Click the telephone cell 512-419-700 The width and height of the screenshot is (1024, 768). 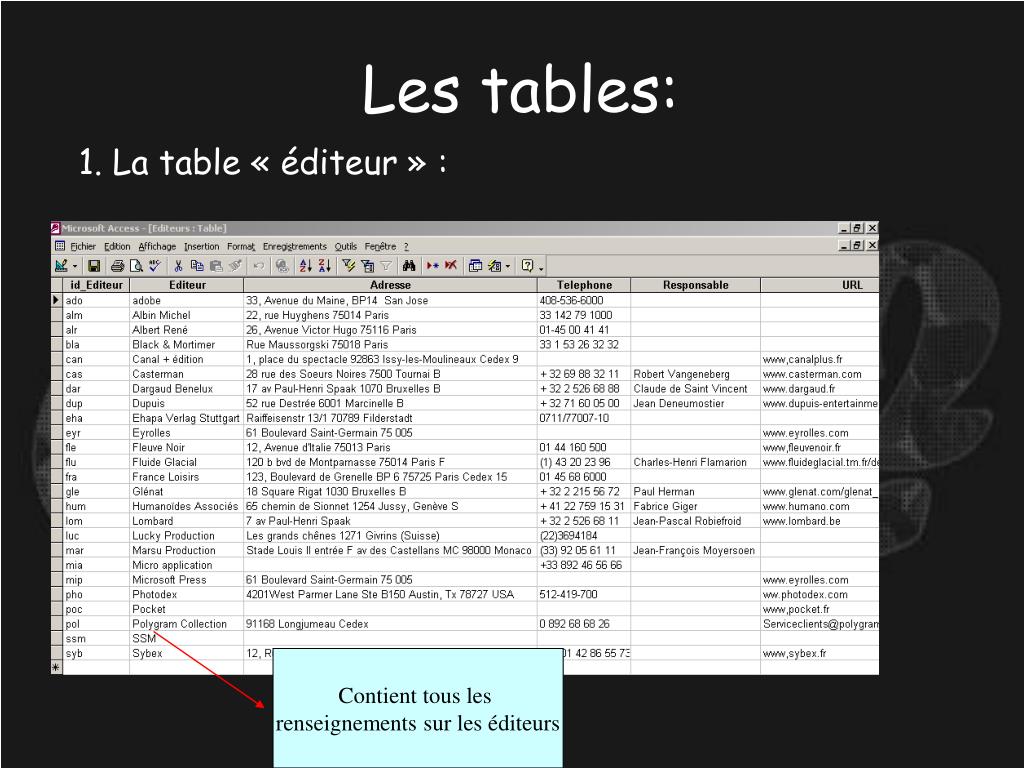click(584, 594)
